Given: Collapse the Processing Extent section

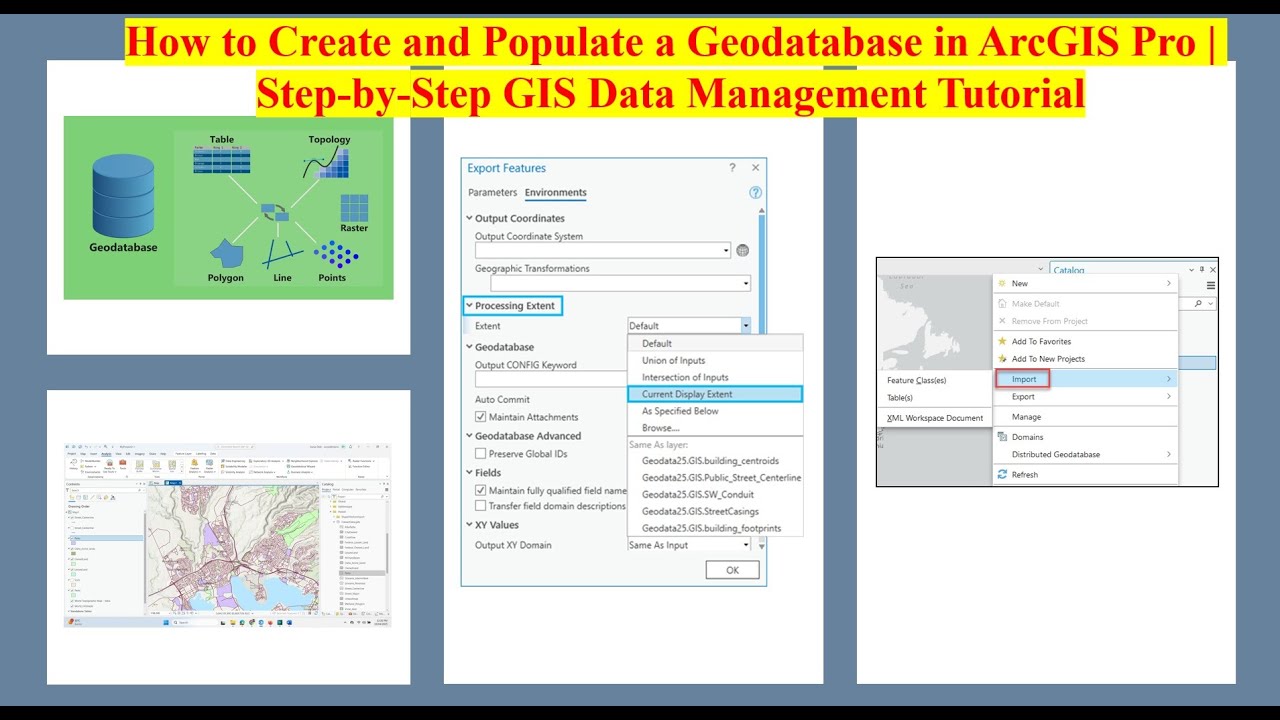Looking at the screenshot, I should [x=468, y=306].
